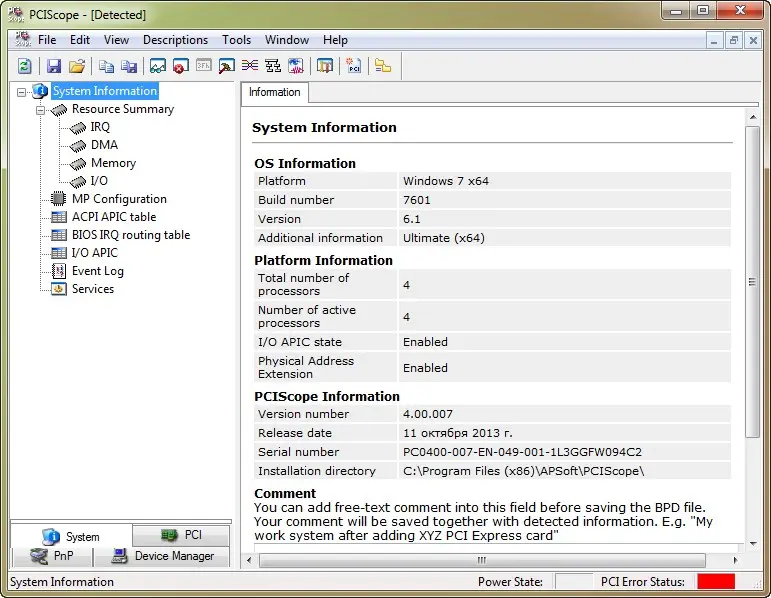
Task: Click the yellow folders tree toolbar icon
Action: click(383, 66)
